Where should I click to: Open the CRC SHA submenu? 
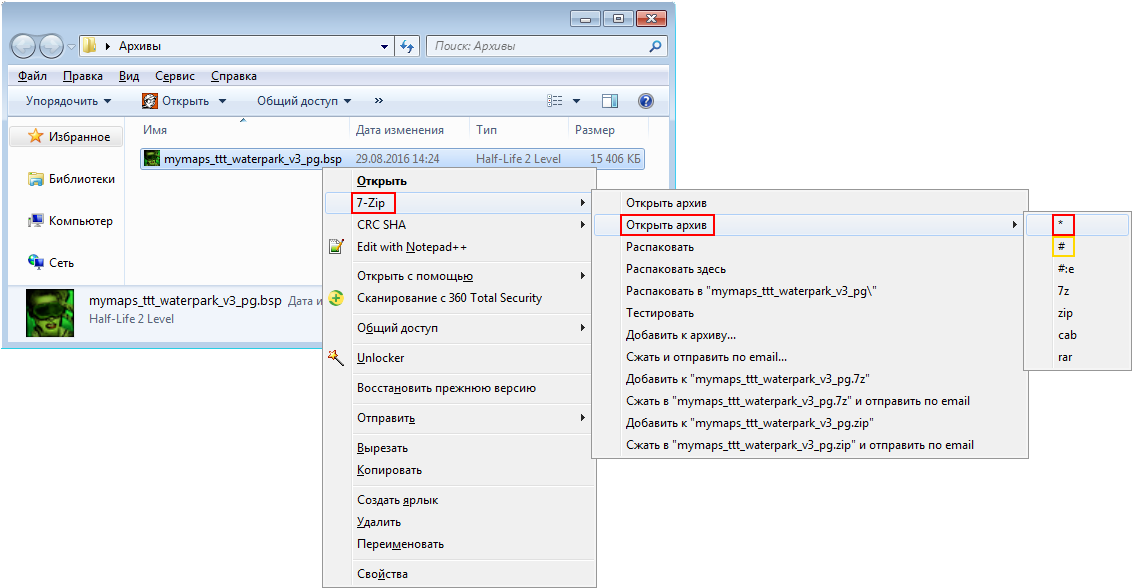[x=459, y=225]
